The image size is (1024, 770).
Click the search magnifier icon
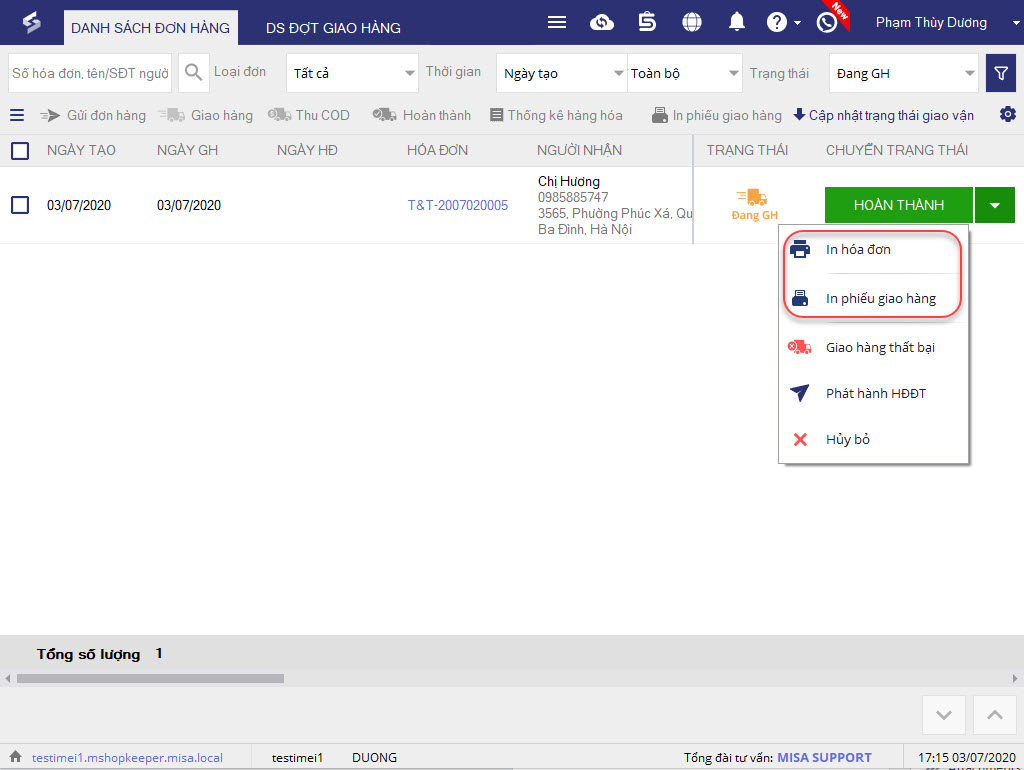click(x=193, y=72)
